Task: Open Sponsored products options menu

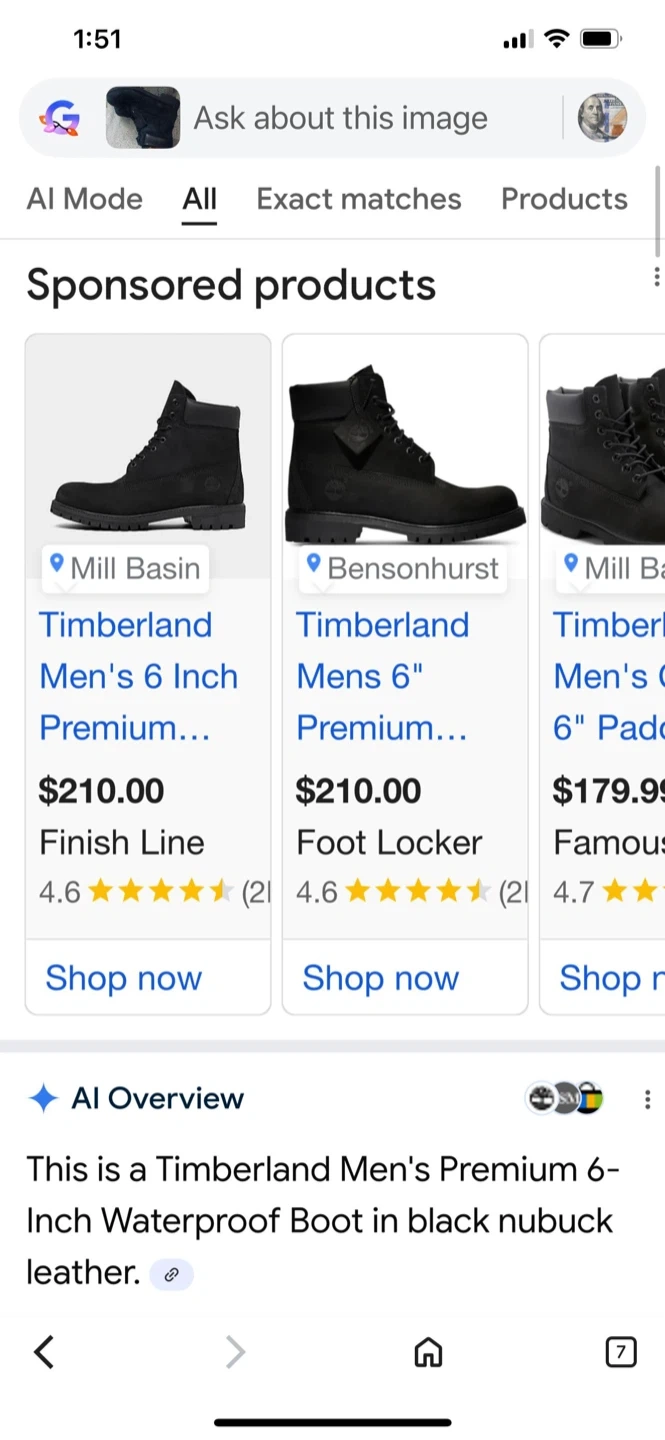Action: 655,276
